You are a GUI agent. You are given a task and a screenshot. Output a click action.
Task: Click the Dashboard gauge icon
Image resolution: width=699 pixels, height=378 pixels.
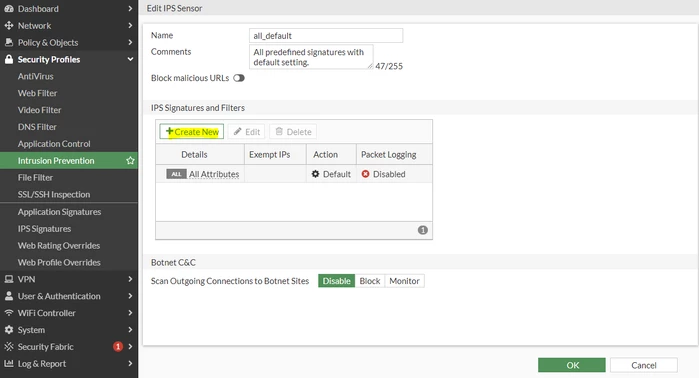(x=9, y=8)
